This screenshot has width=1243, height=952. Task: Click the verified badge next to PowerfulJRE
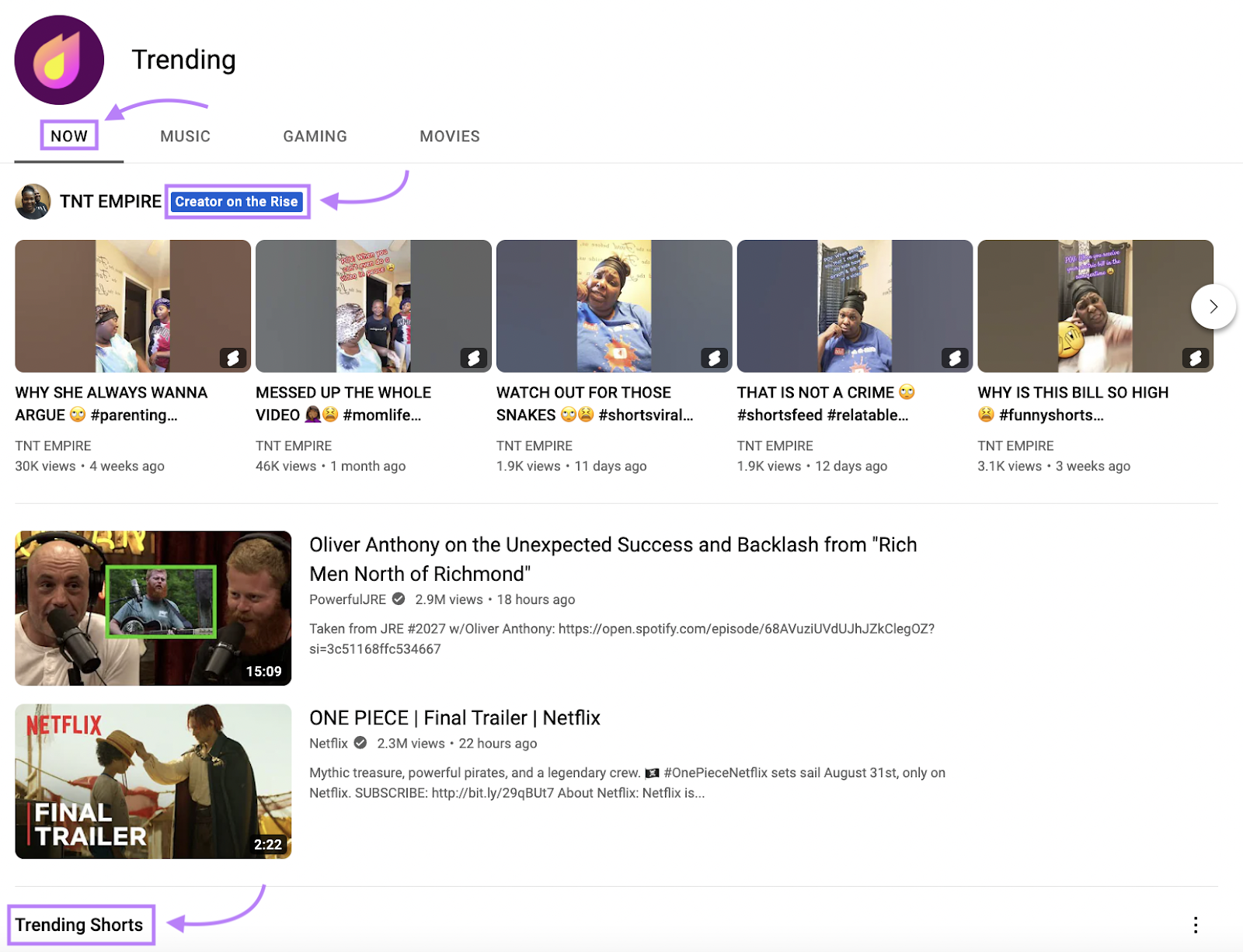click(x=399, y=599)
